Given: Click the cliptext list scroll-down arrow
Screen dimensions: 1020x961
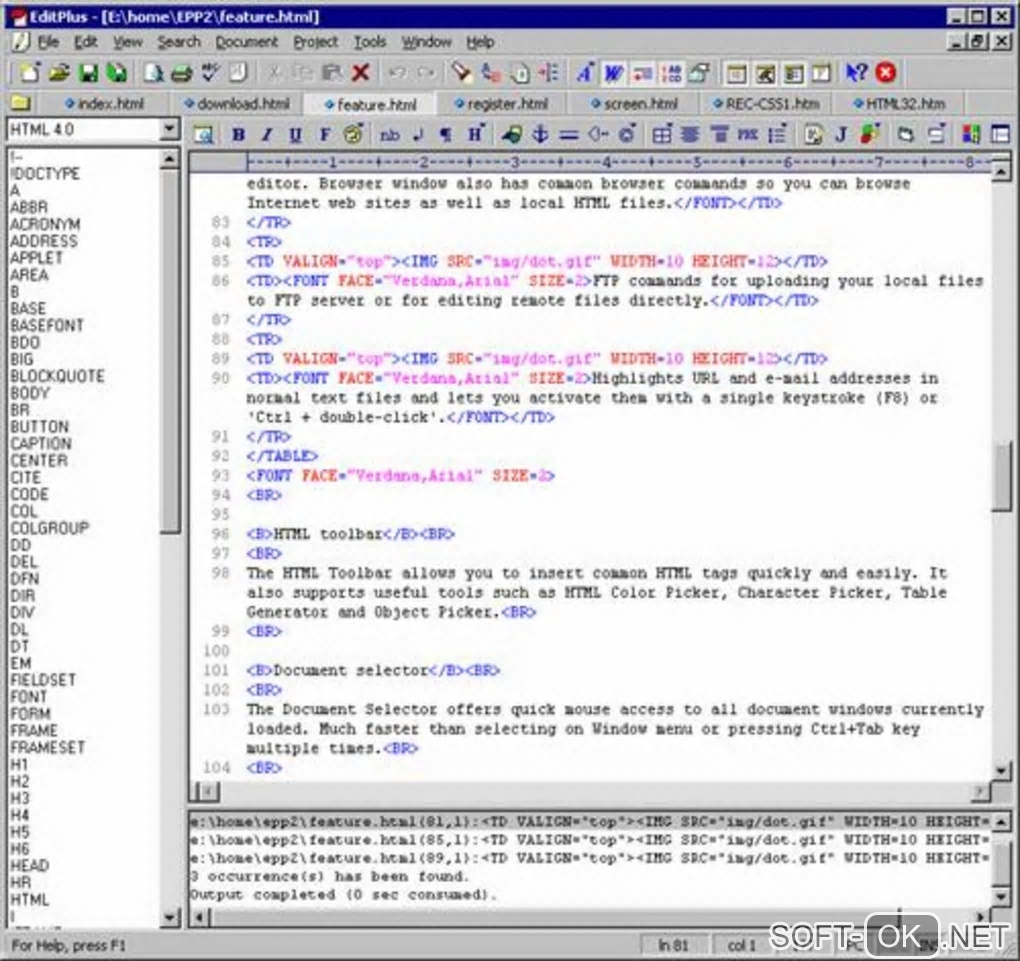Looking at the screenshot, I should 170,917.
